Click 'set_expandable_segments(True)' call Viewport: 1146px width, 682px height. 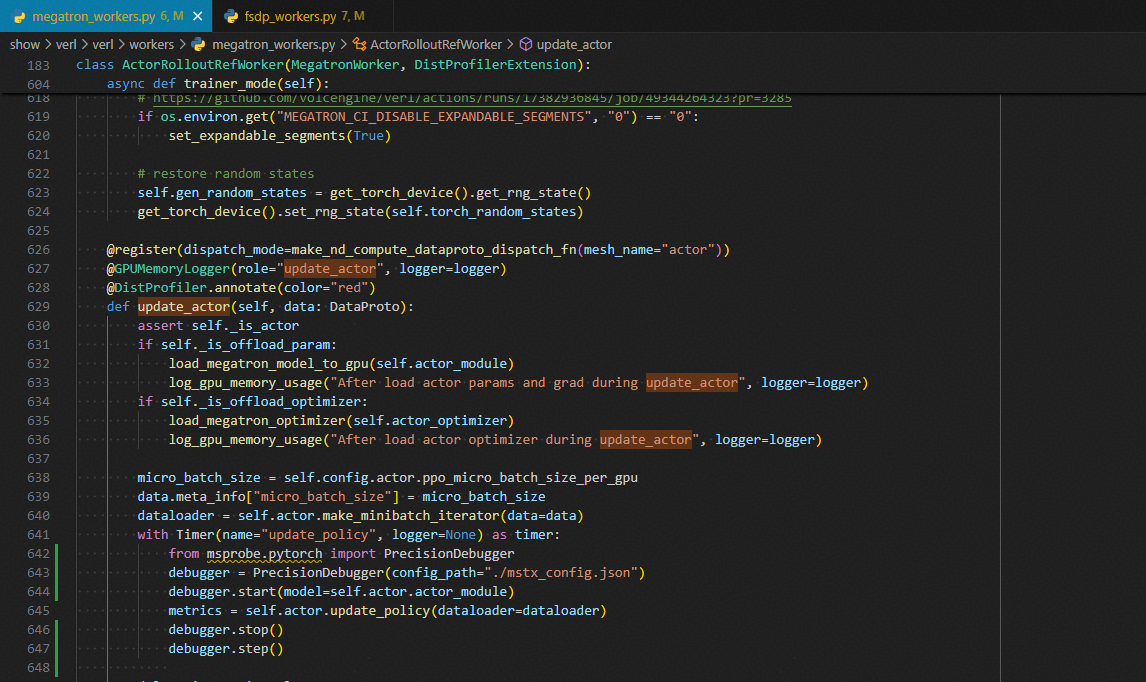280,135
